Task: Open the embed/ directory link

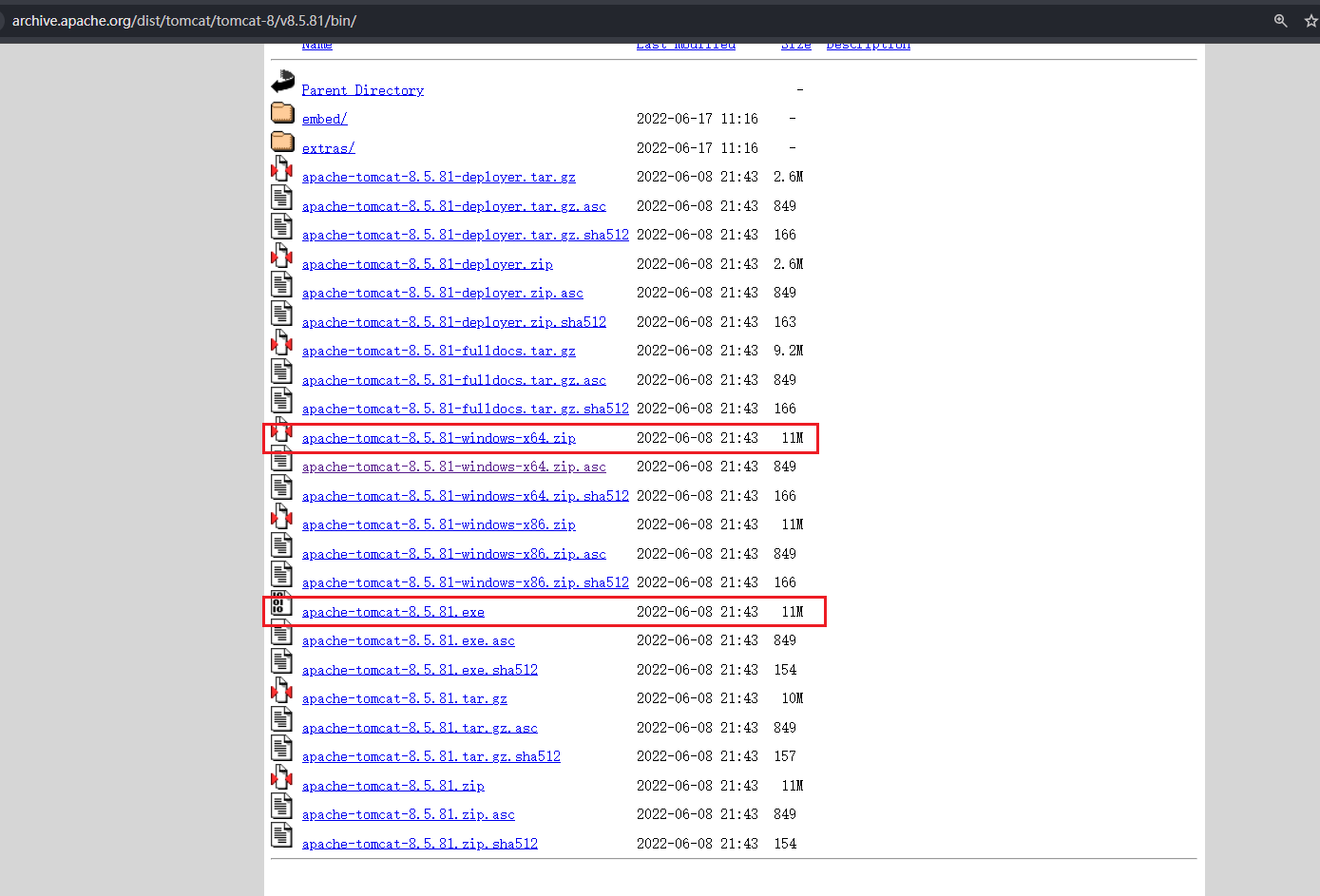Action: [324, 119]
